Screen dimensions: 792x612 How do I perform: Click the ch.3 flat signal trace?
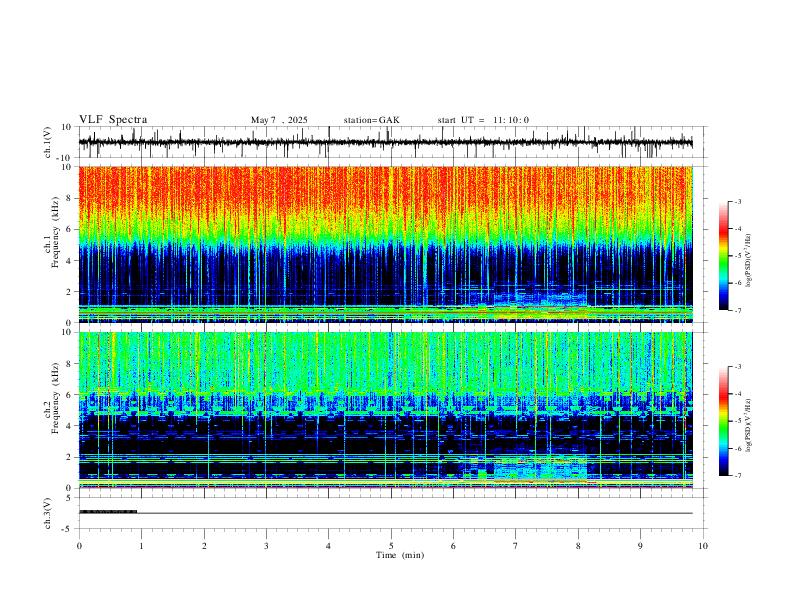(x=385, y=513)
